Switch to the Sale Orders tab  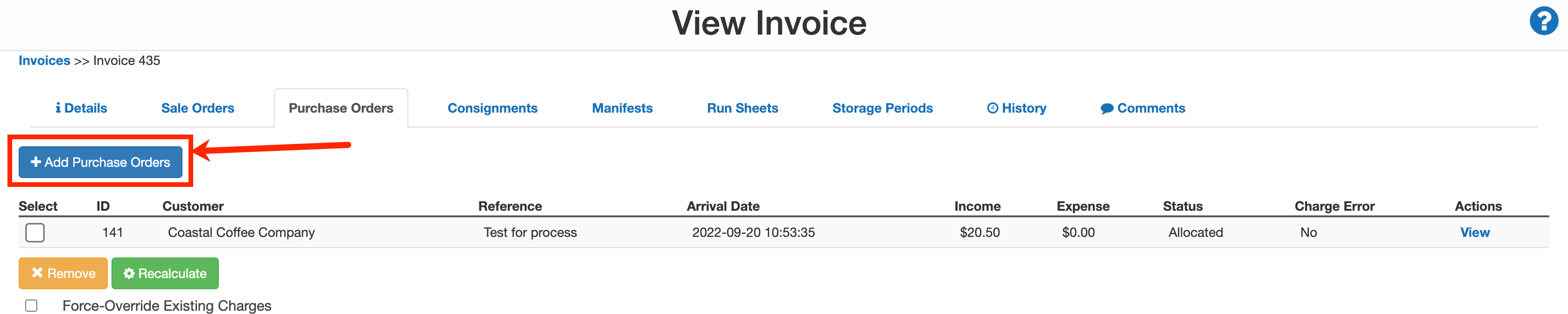pos(197,108)
